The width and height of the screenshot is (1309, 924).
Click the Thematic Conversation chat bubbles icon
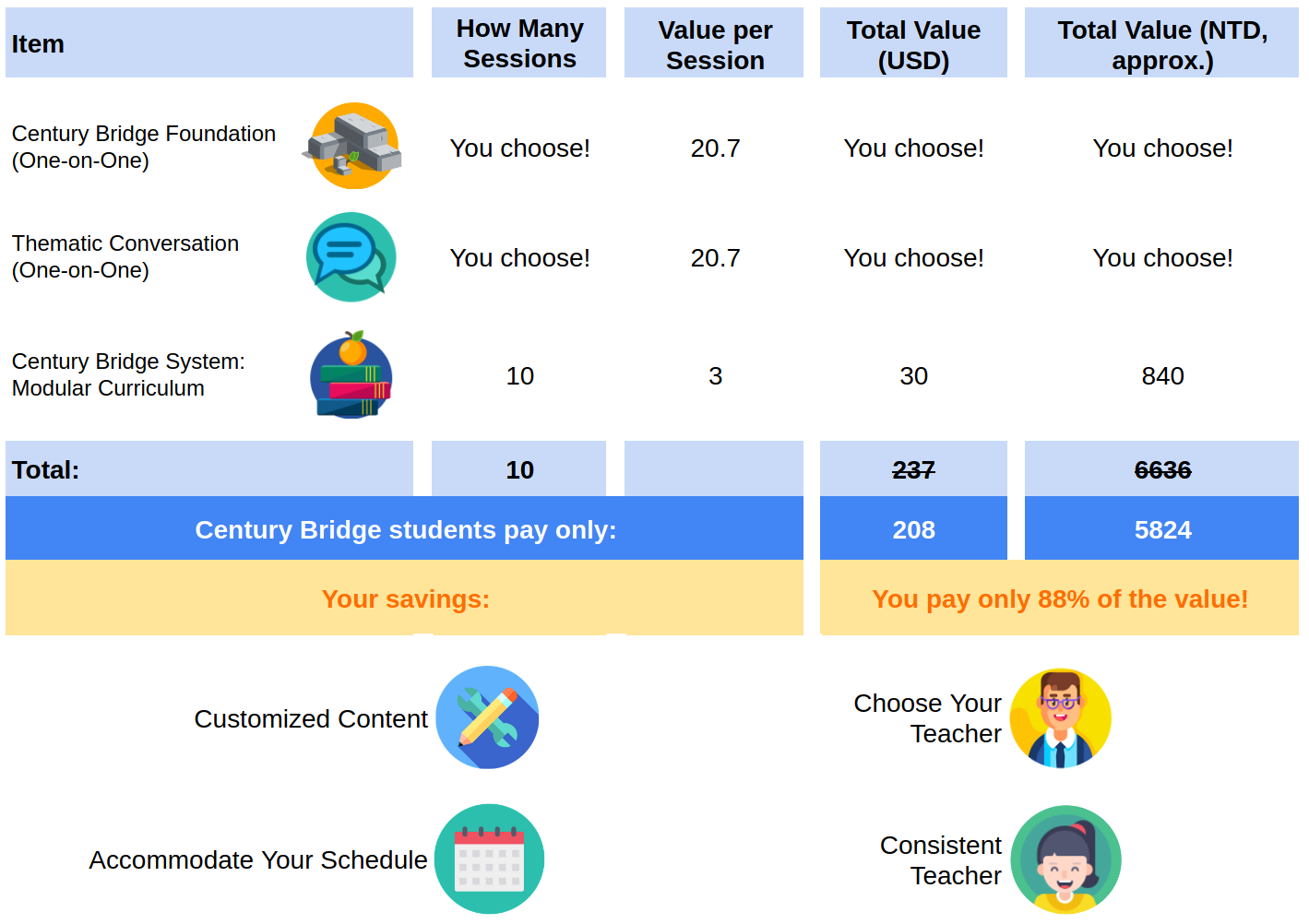351,257
